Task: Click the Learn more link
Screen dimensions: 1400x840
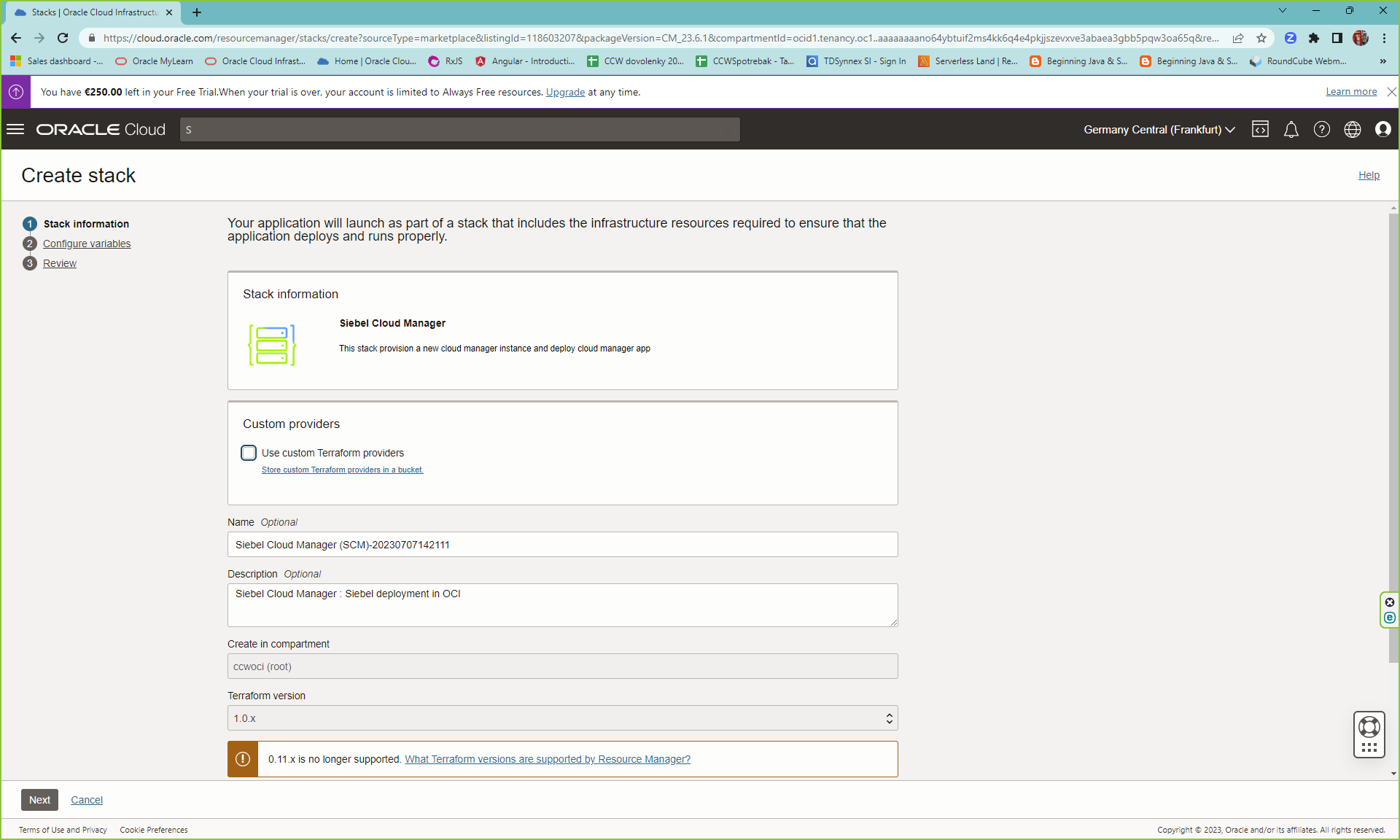Action: (1351, 92)
